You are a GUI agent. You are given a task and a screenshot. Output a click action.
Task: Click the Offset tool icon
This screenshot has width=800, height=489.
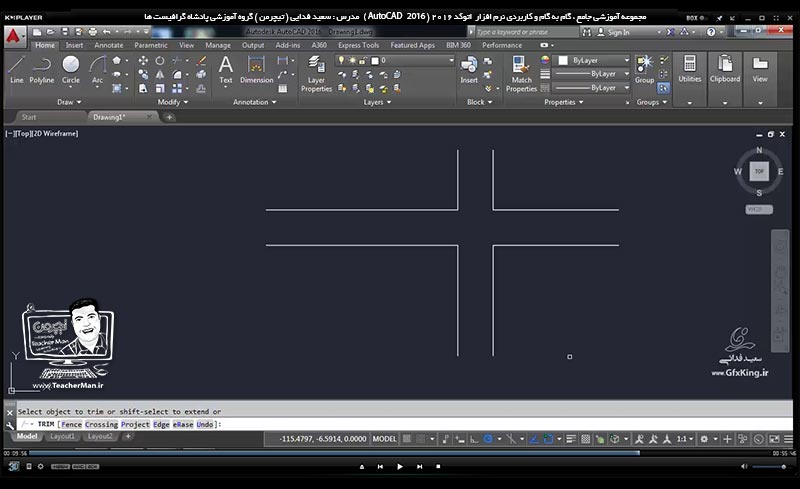[202, 88]
